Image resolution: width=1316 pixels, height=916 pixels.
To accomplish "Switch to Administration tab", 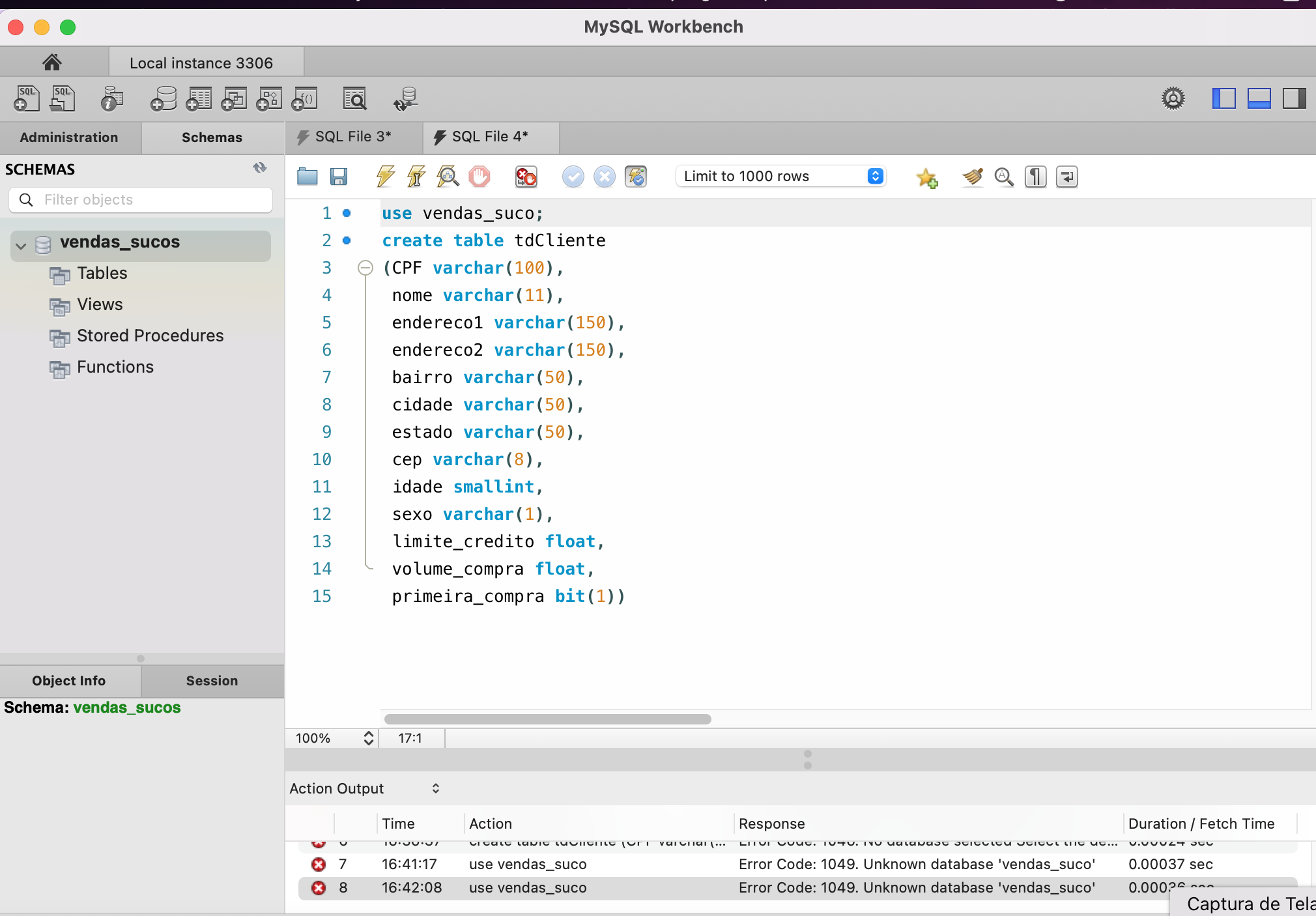I will pyautogui.click(x=69, y=137).
